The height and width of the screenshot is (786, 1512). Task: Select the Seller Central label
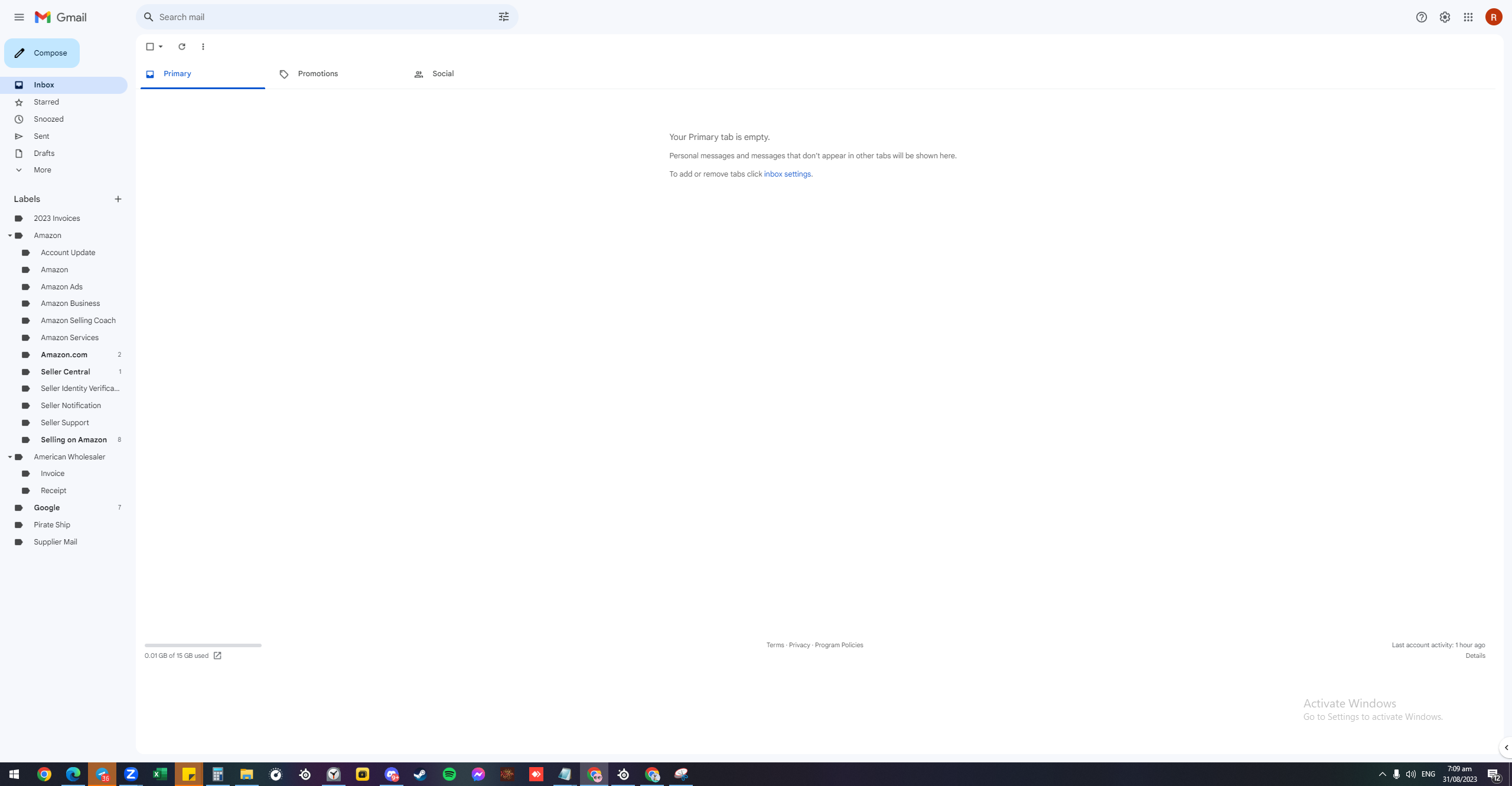click(64, 372)
